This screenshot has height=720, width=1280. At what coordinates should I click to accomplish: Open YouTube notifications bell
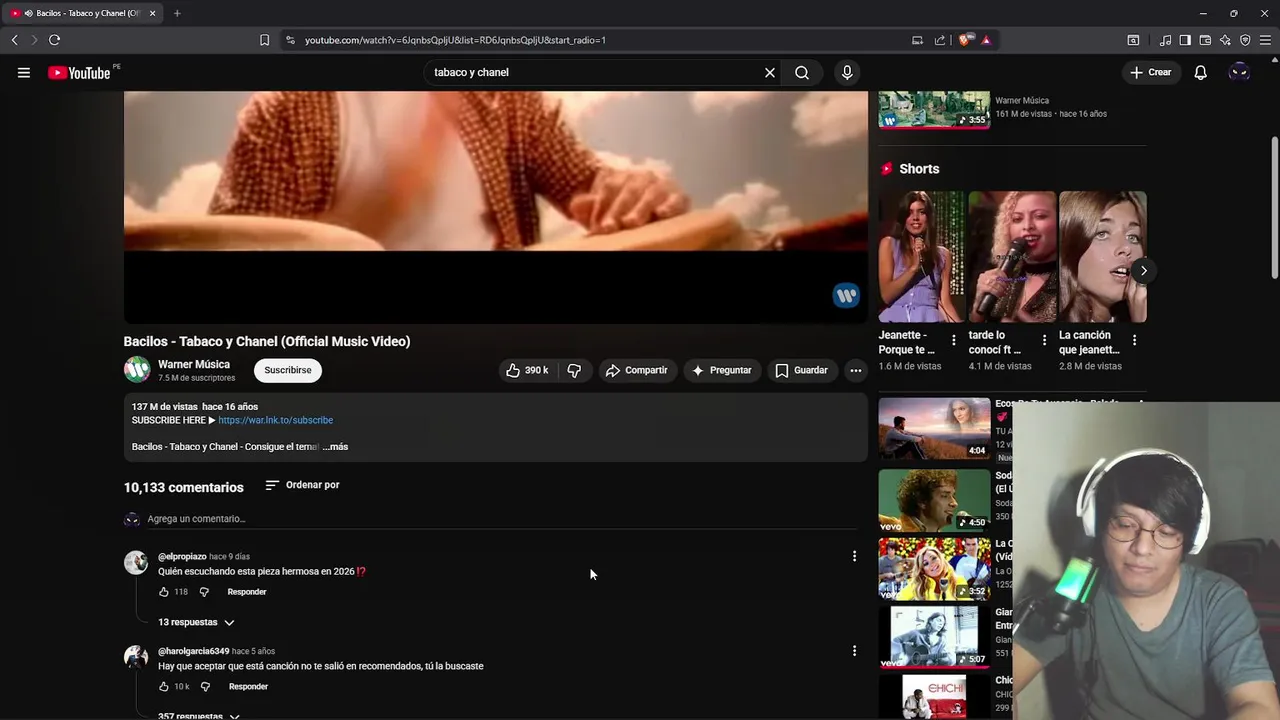pos(1200,72)
